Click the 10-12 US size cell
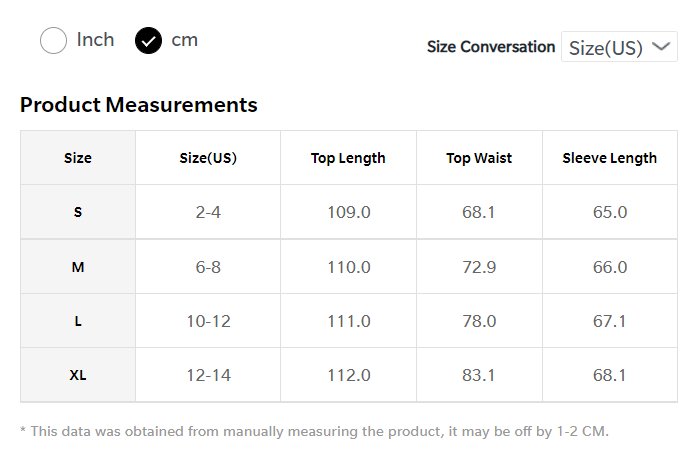693x452 pixels. pos(208,321)
